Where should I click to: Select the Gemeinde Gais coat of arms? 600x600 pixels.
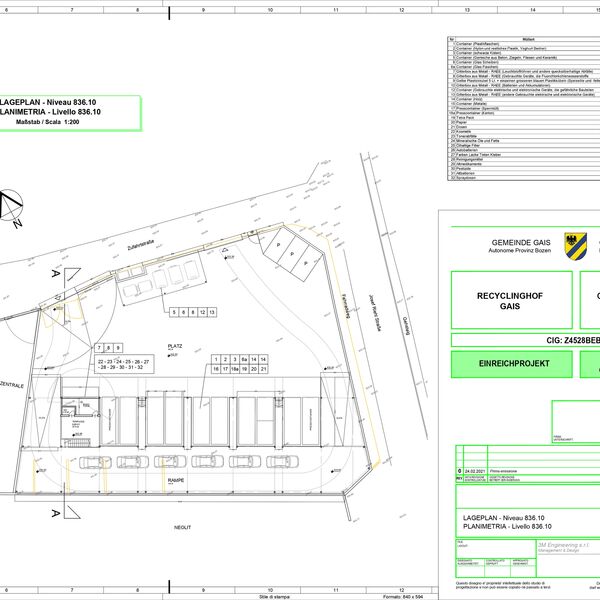tap(575, 246)
